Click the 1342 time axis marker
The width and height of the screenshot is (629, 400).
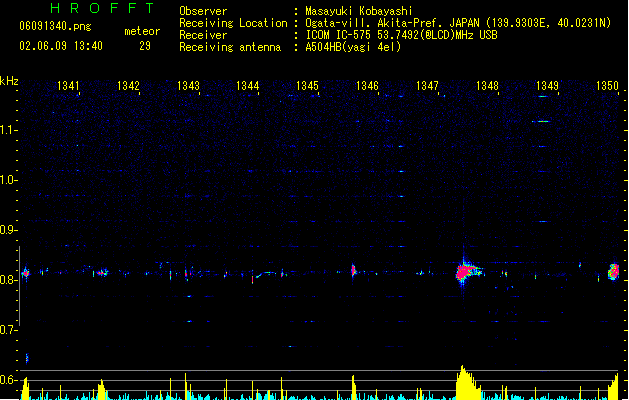128,85
